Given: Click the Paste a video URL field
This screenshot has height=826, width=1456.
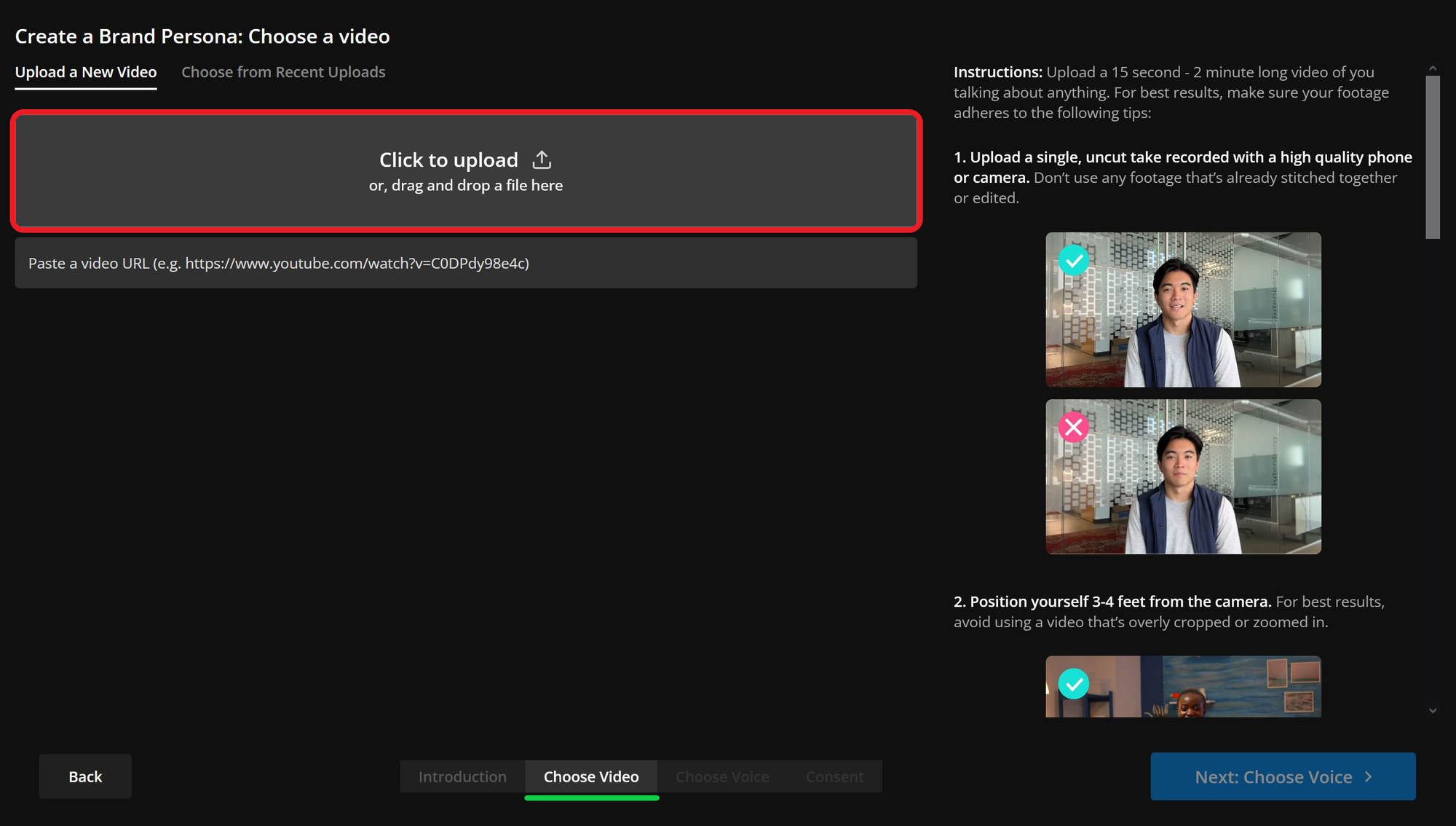Looking at the screenshot, I should (466, 263).
